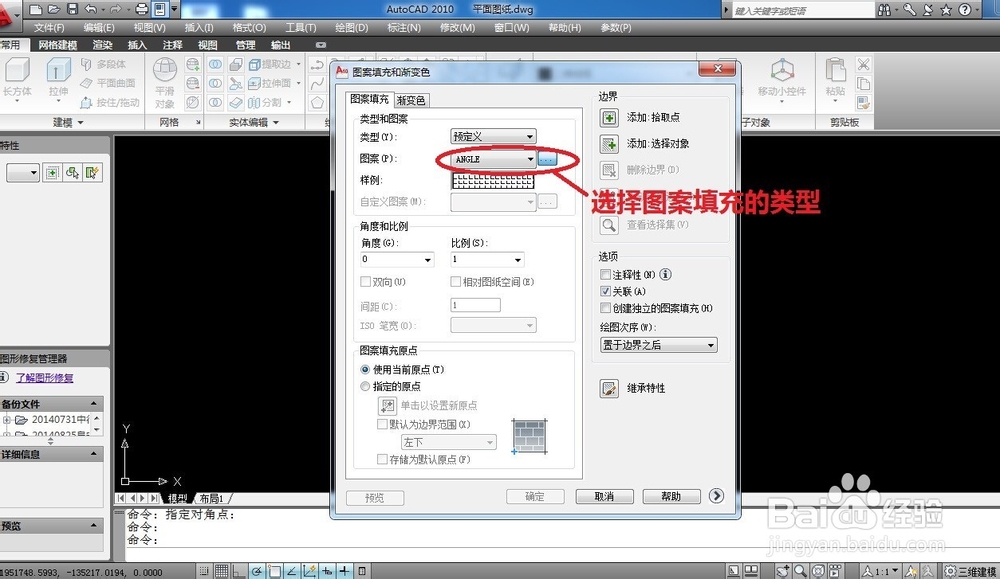
Task: Click the 继承特性 inherit properties icon
Action: (609, 388)
